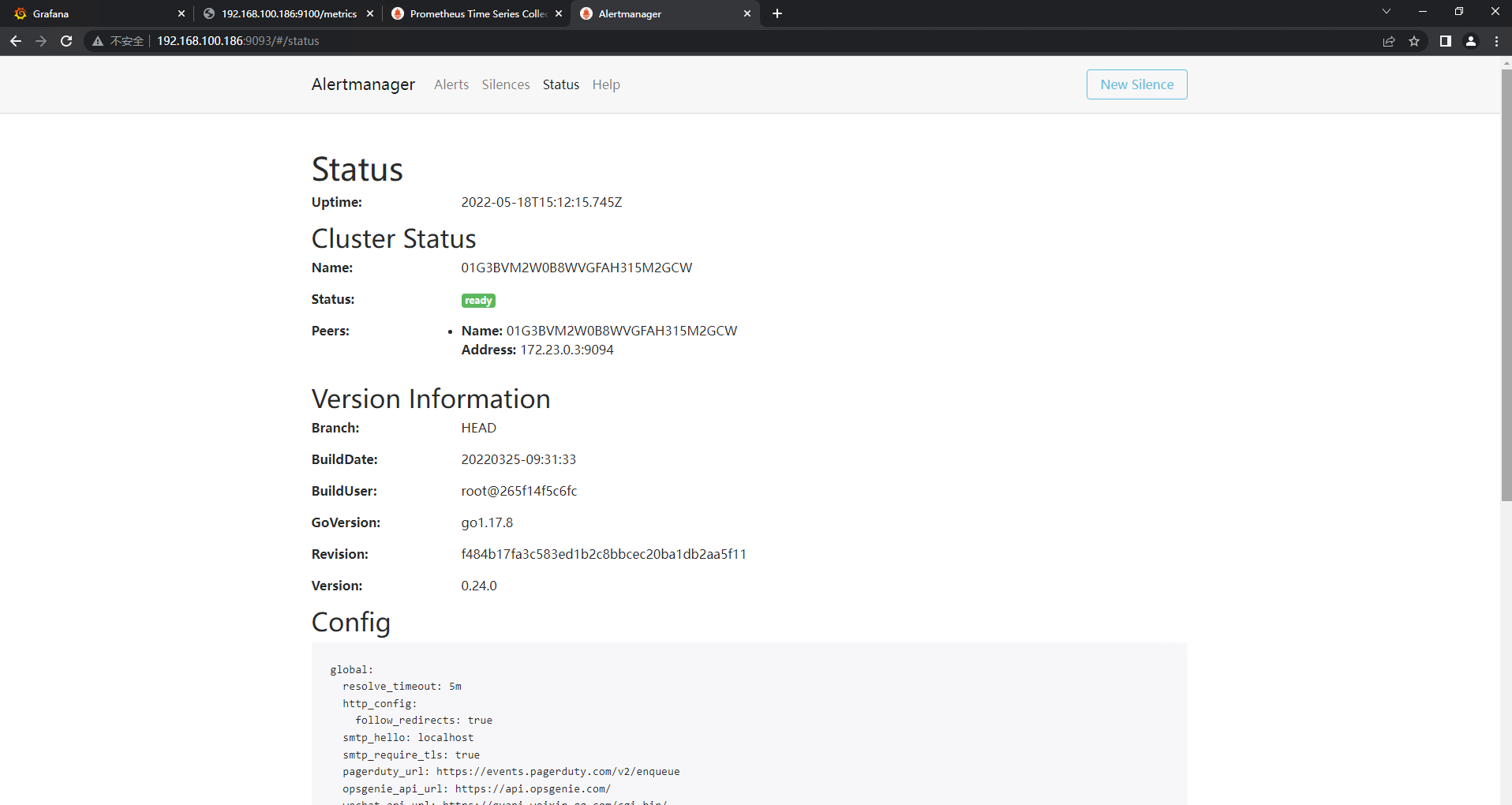The image size is (1512, 805).
Task: Click the Version Information heading
Action: [x=431, y=399]
